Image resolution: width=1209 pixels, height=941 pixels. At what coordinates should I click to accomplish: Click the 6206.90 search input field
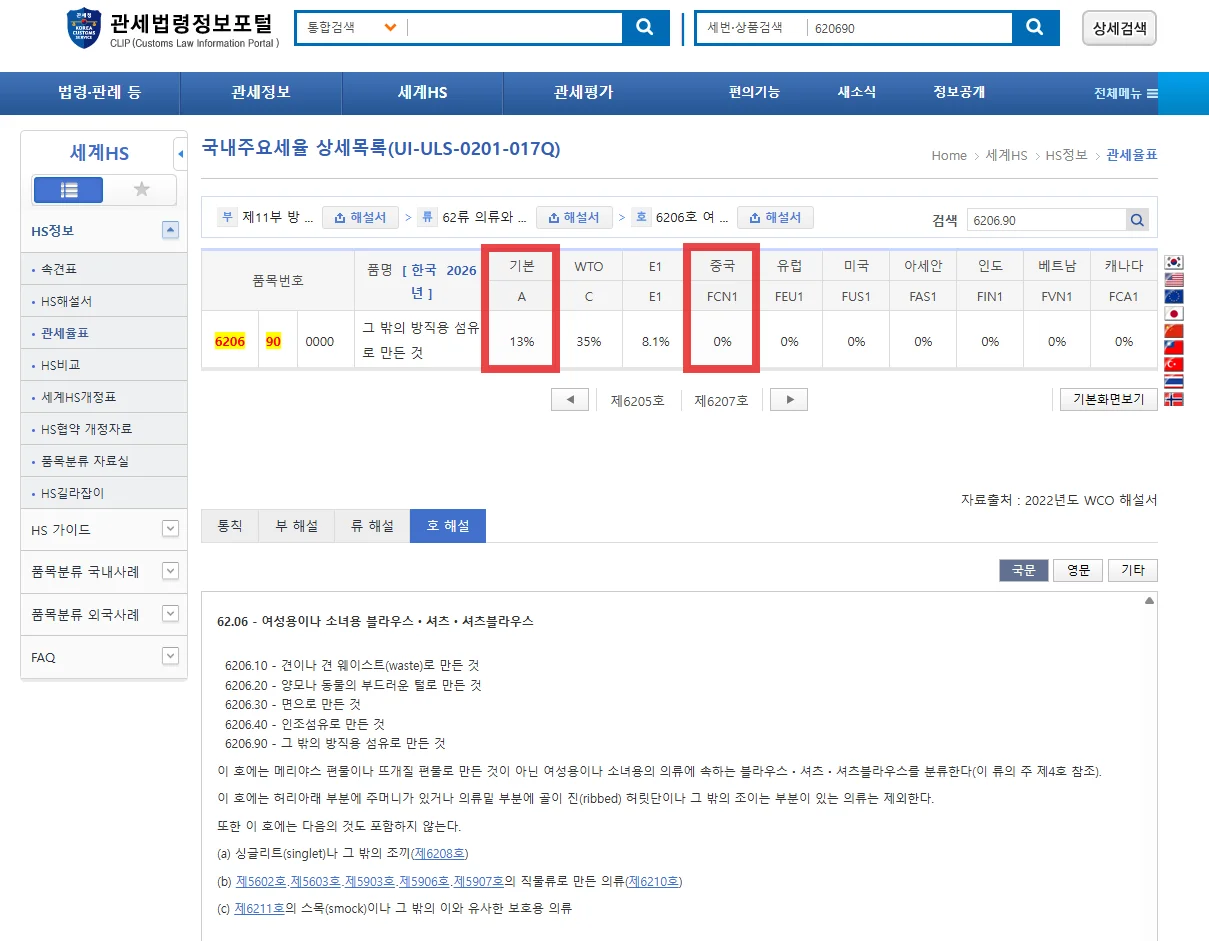tap(1045, 220)
